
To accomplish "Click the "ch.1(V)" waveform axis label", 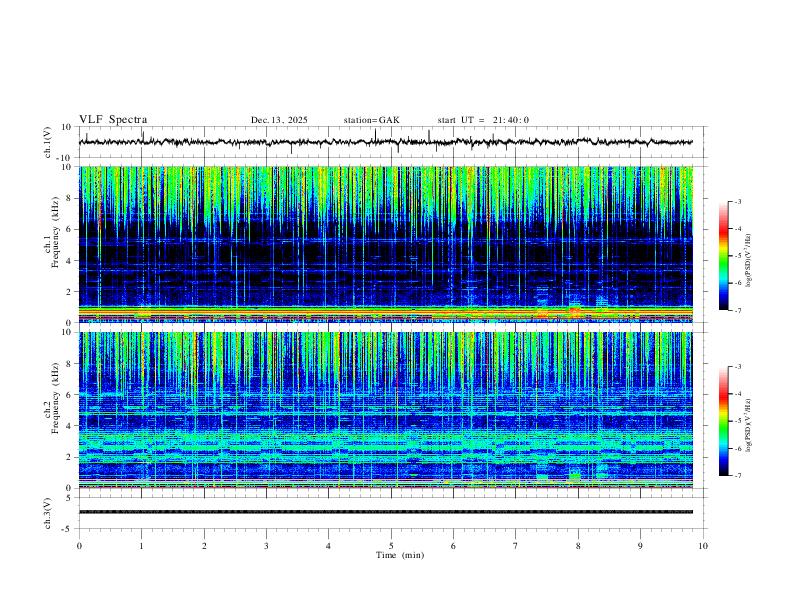I will (48, 142).
